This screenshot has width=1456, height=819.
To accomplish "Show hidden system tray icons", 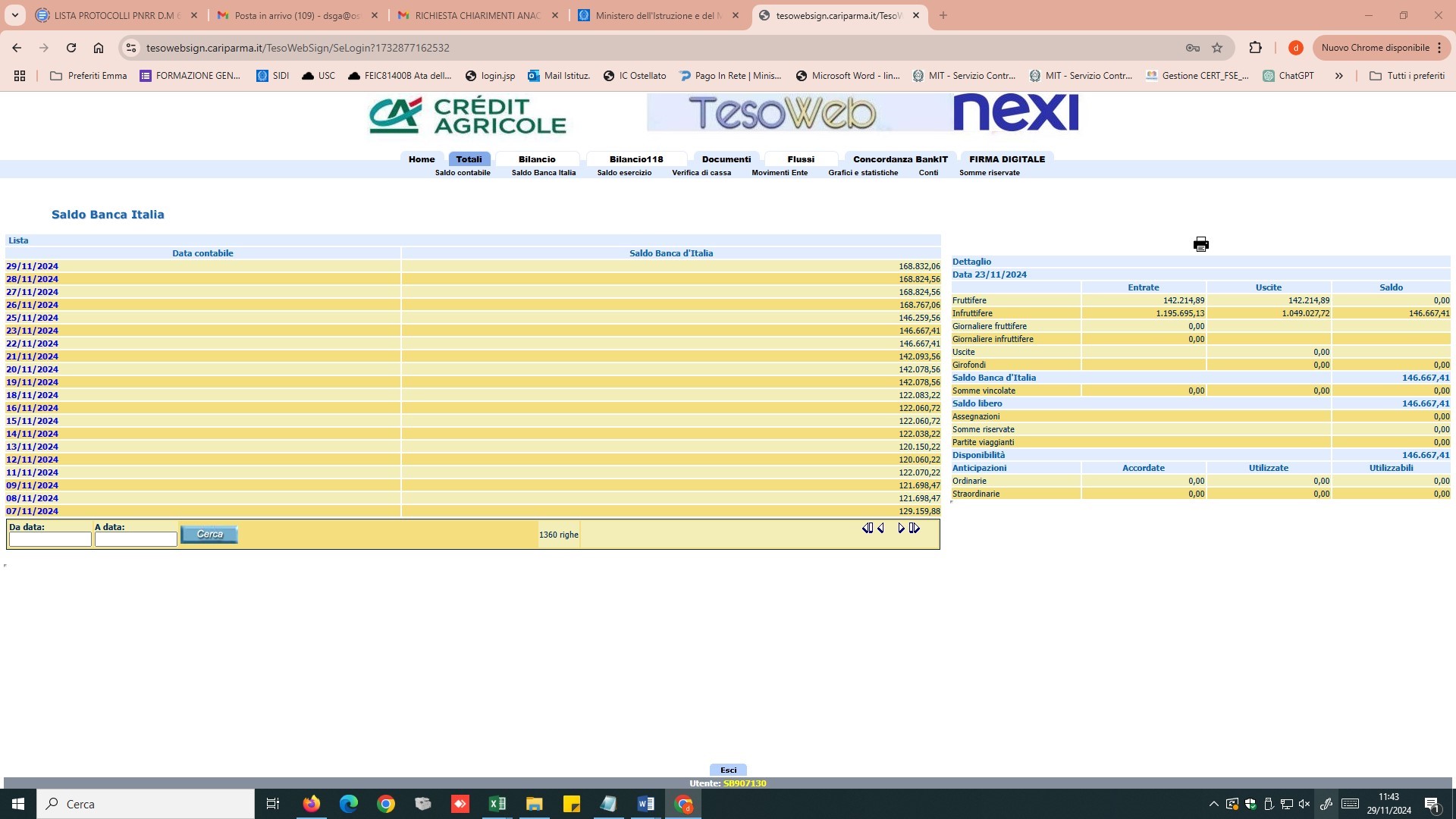I will (x=1213, y=804).
